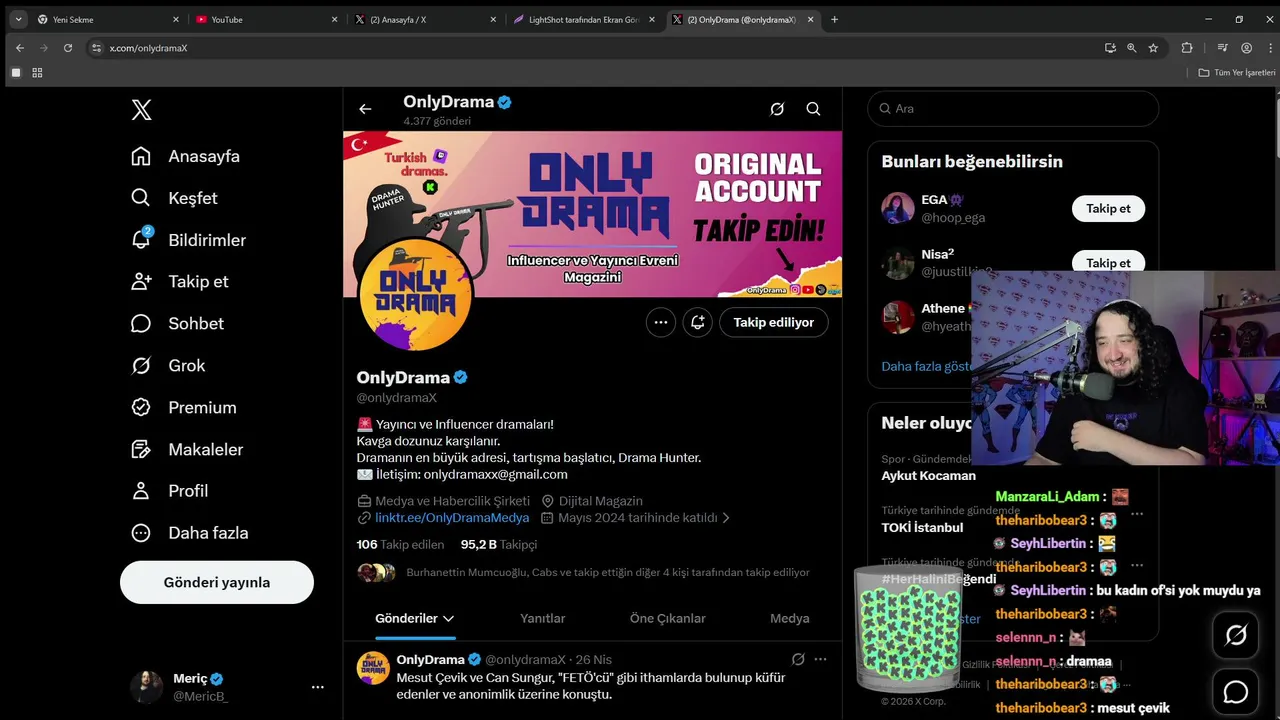The width and height of the screenshot is (1280, 720).
Task: Click browser back arrow
Action: click(x=20, y=47)
